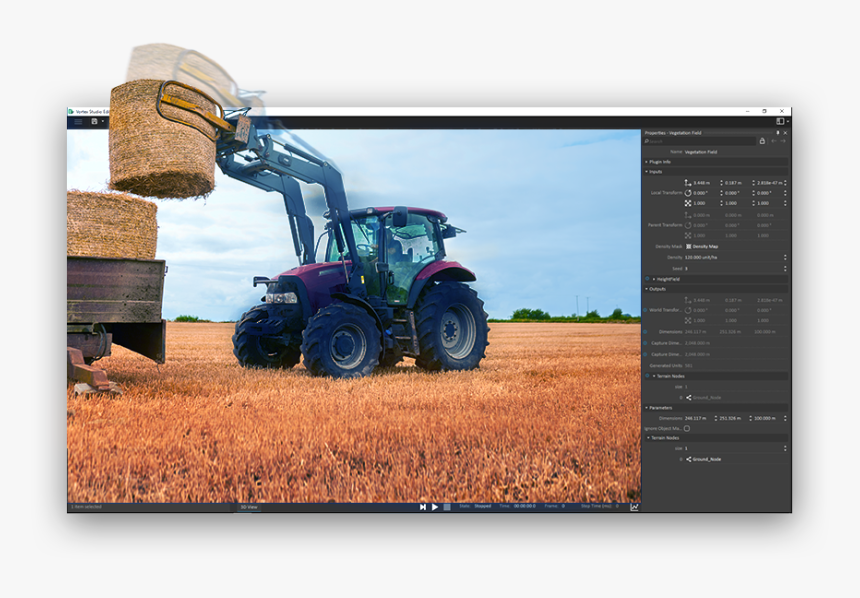Screen dimensions: 860x598
Task: Expand the Plugin Info section
Action: [x=648, y=162]
